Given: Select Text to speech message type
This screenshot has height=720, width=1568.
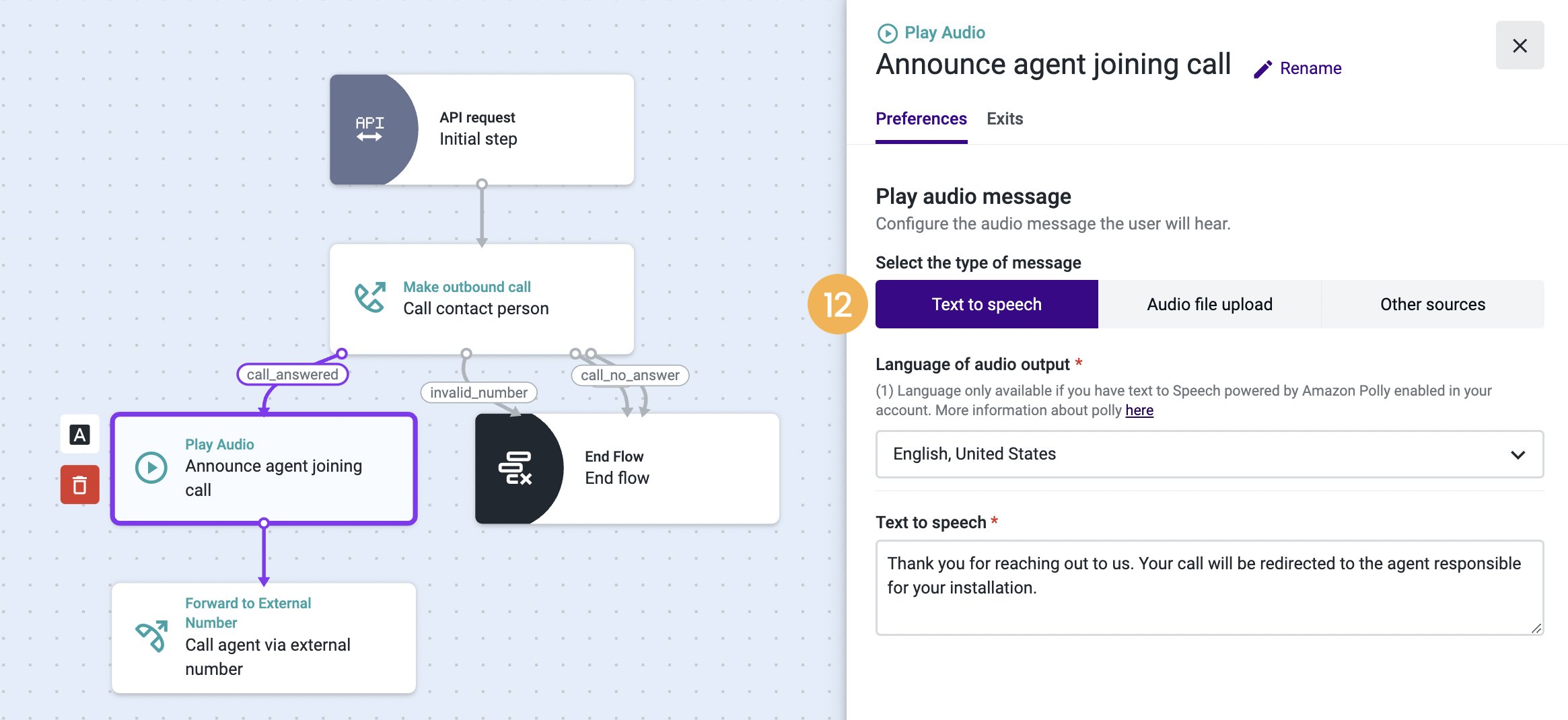Looking at the screenshot, I should 987,304.
